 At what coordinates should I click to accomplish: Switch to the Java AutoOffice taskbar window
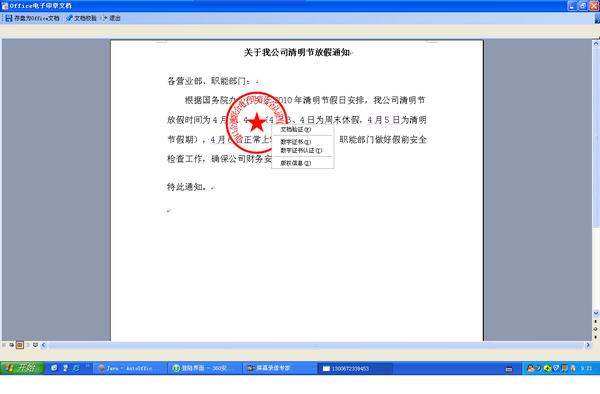[x=130, y=368]
